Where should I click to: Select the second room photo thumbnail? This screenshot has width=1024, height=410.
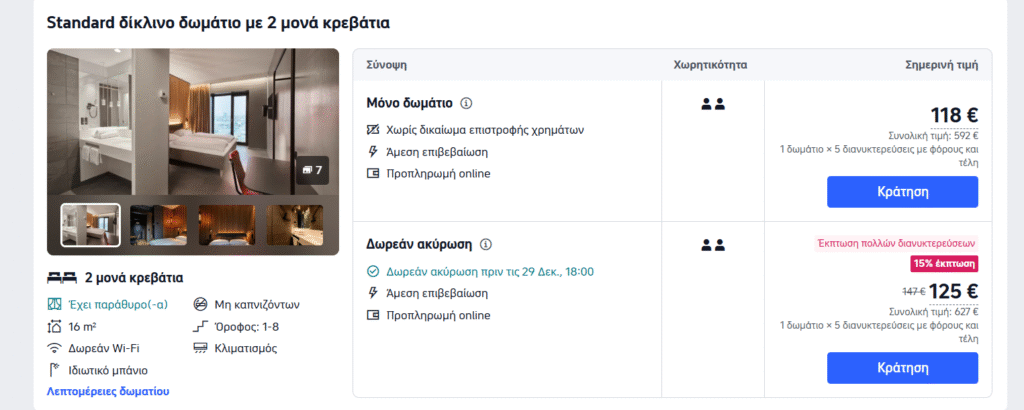pyautogui.click(x=159, y=225)
